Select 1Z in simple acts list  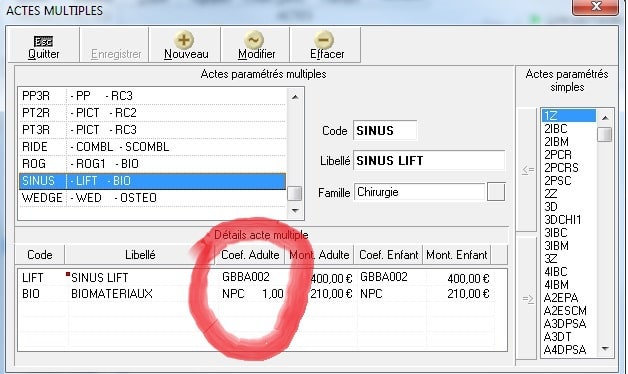point(569,116)
